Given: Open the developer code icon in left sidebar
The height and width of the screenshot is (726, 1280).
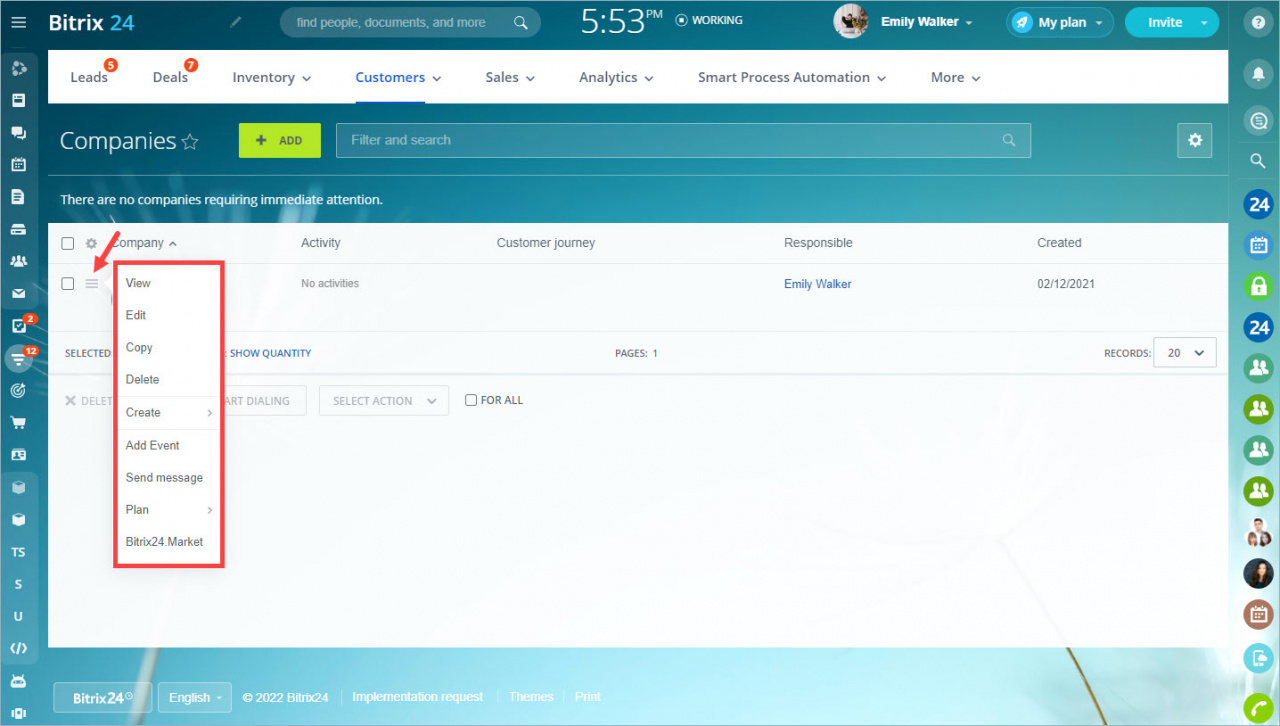Looking at the screenshot, I should pyautogui.click(x=18, y=648).
